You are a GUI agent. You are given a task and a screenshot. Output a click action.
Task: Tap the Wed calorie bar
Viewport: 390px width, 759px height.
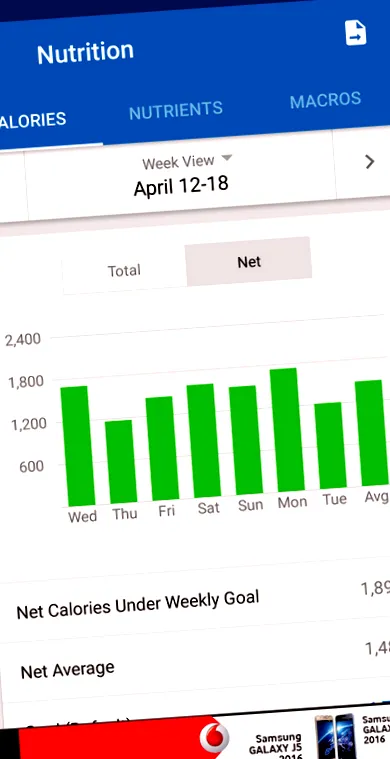point(77,446)
